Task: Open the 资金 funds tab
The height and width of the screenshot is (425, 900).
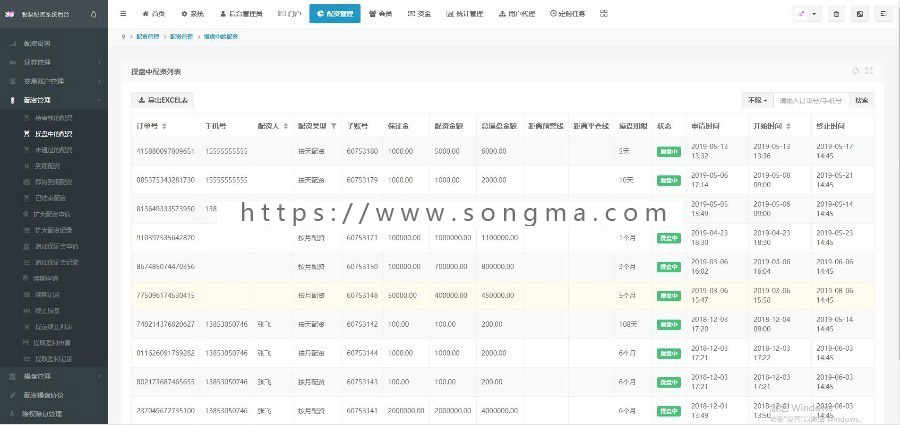Action: click(420, 14)
